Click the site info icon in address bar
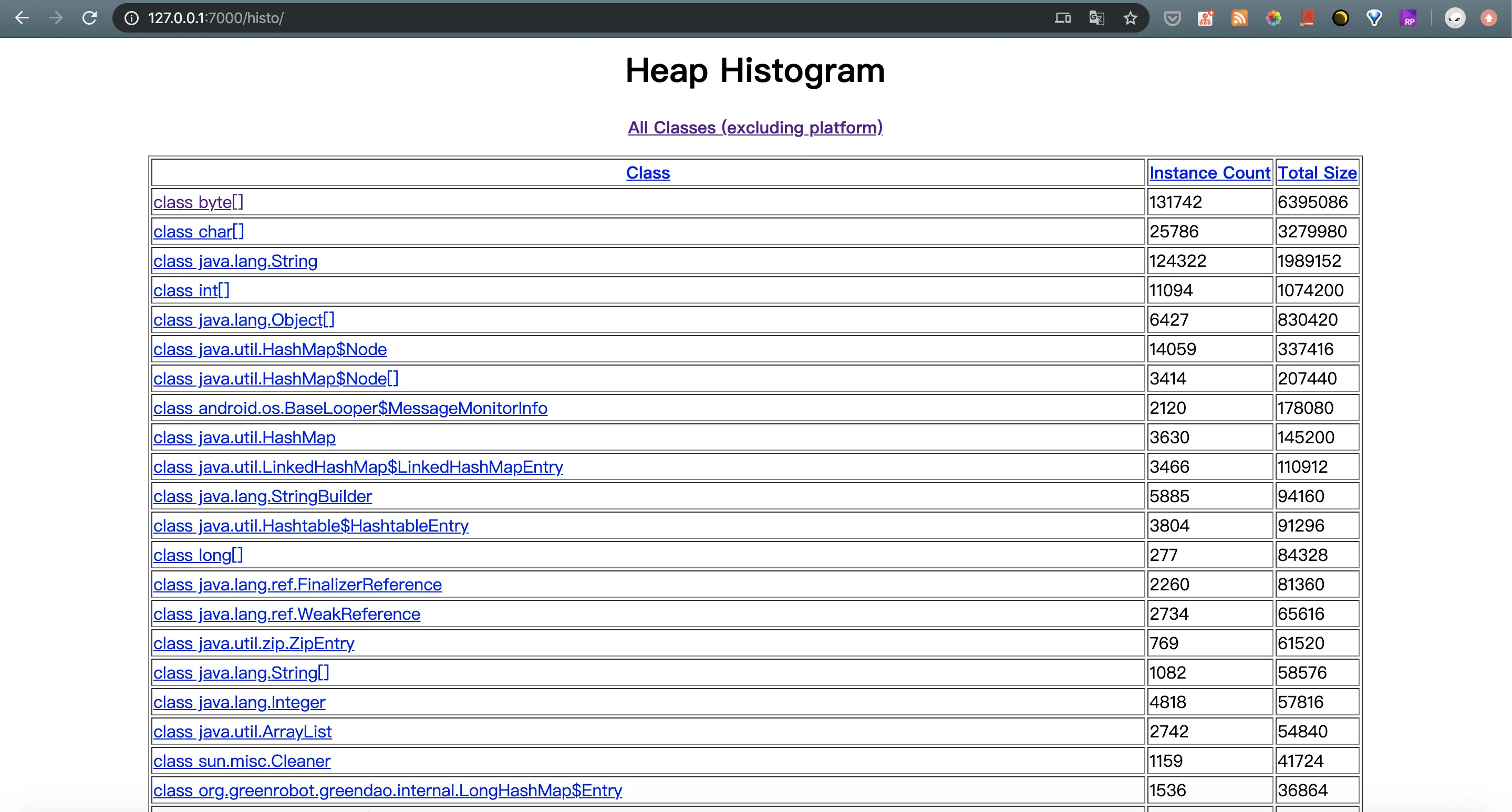Screen dimensions: 1512x812 131,18
